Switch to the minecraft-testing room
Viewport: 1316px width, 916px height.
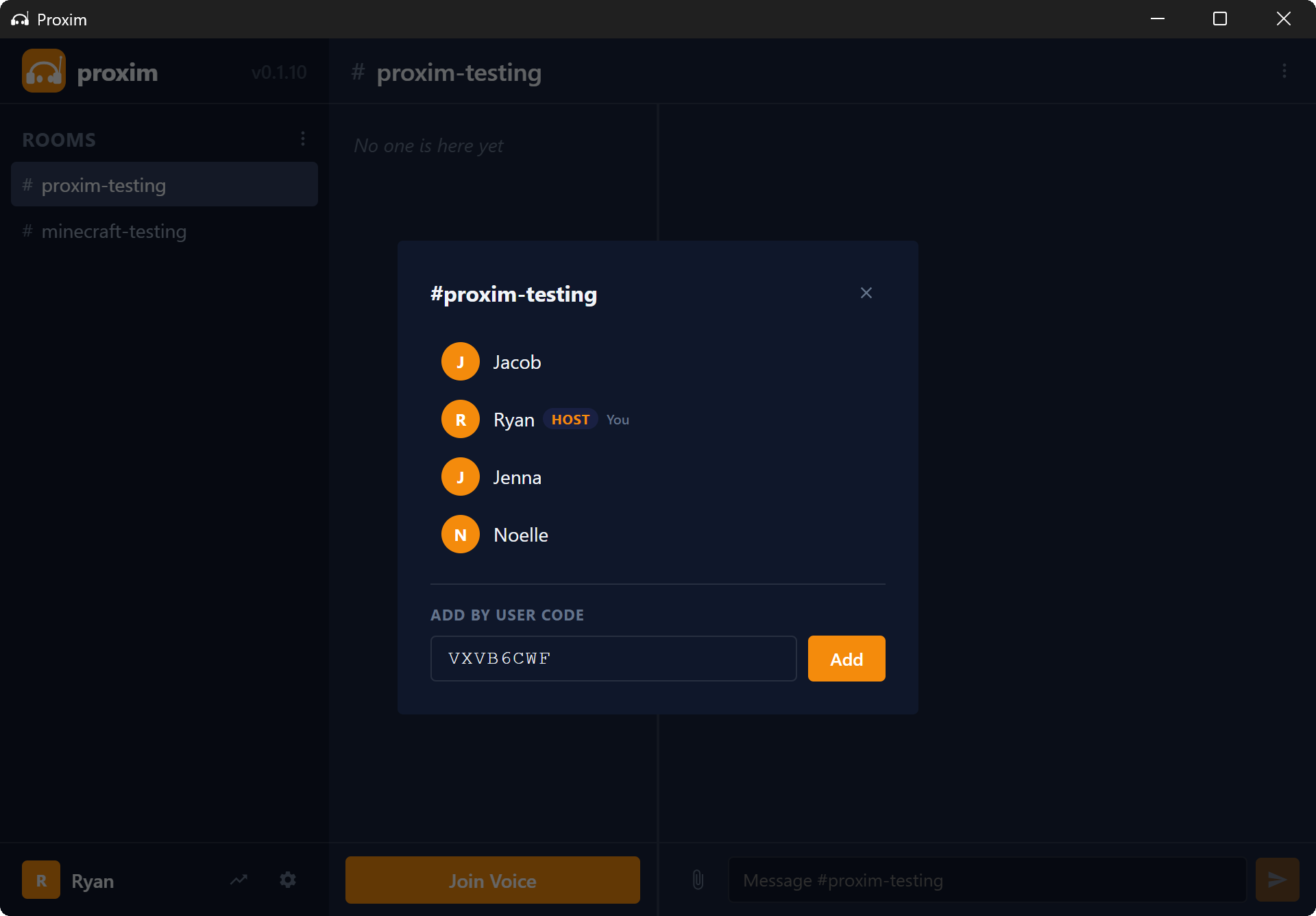[113, 231]
